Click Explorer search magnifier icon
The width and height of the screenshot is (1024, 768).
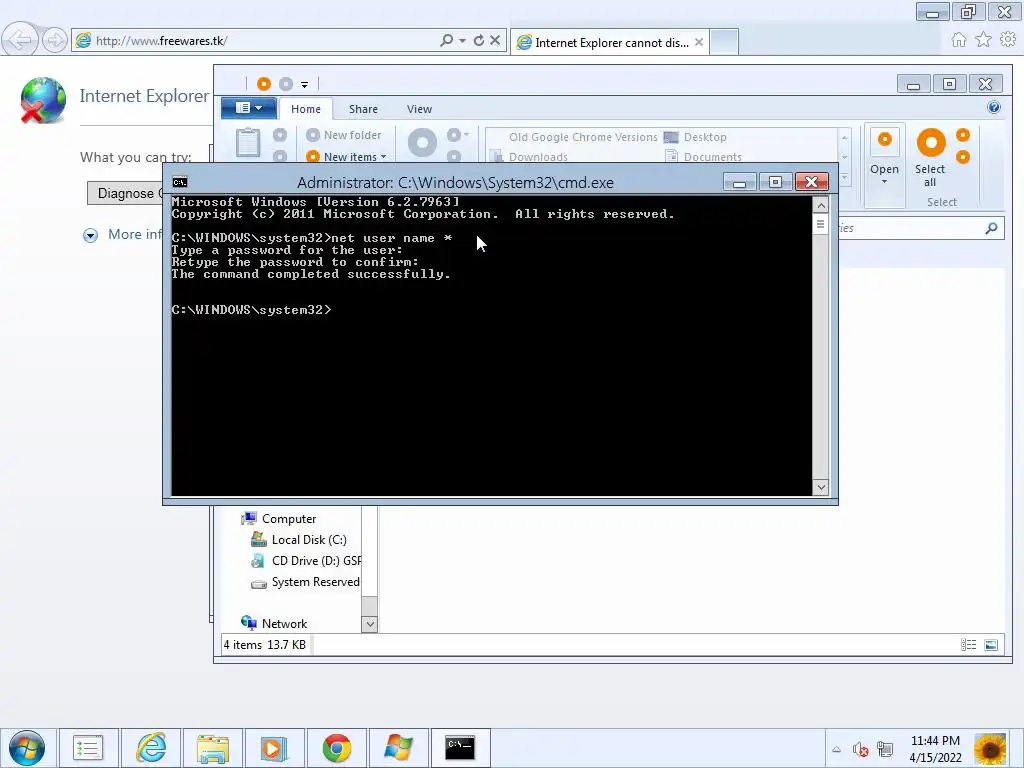[991, 228]
